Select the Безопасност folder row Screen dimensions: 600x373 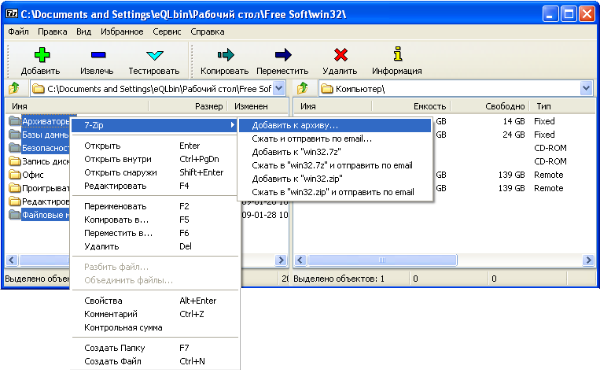coord(39,148)
